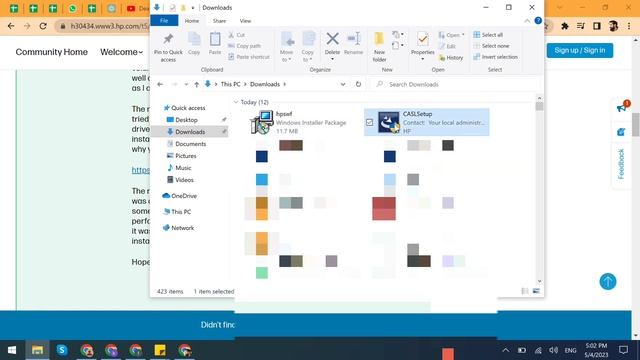Open Explorer help icon
This screenshot has height=360, width=640.
[538, 20]
